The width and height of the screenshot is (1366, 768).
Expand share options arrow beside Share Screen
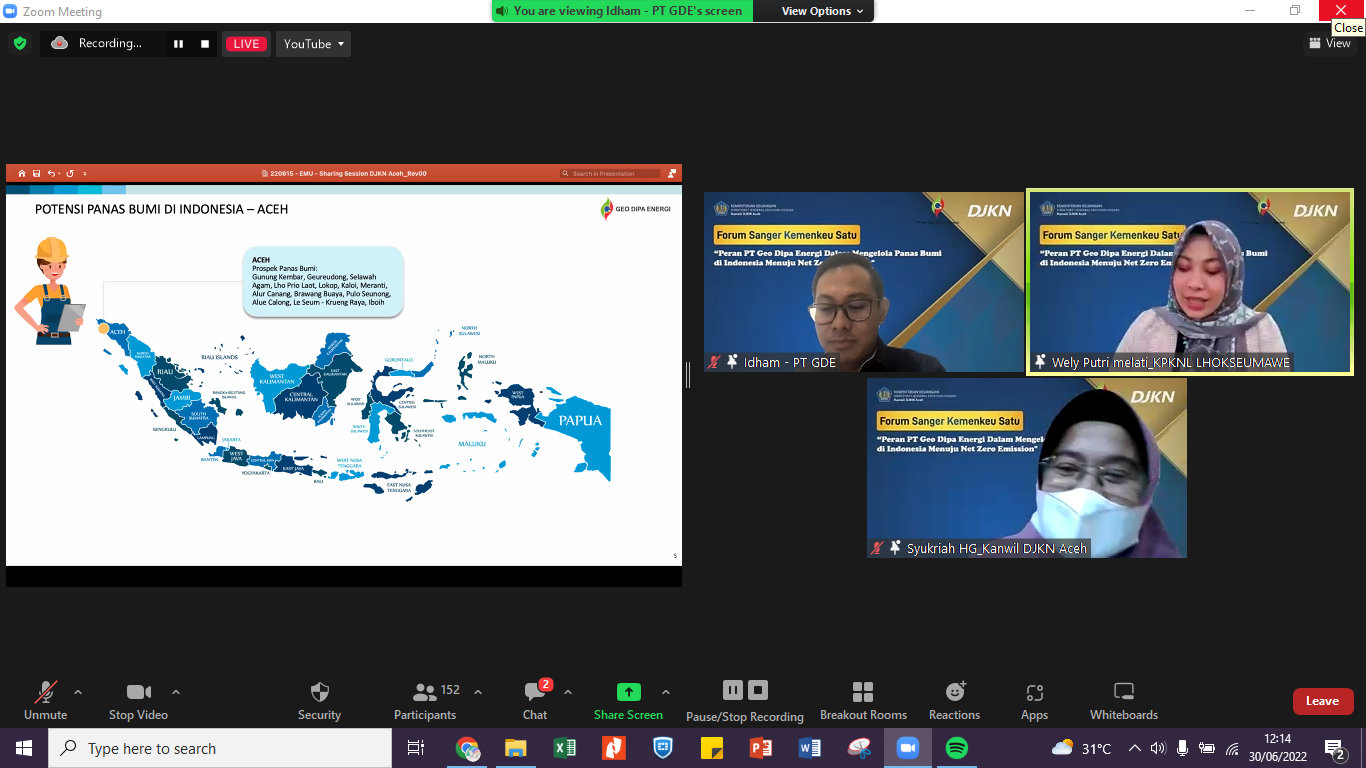coord(666,692)
